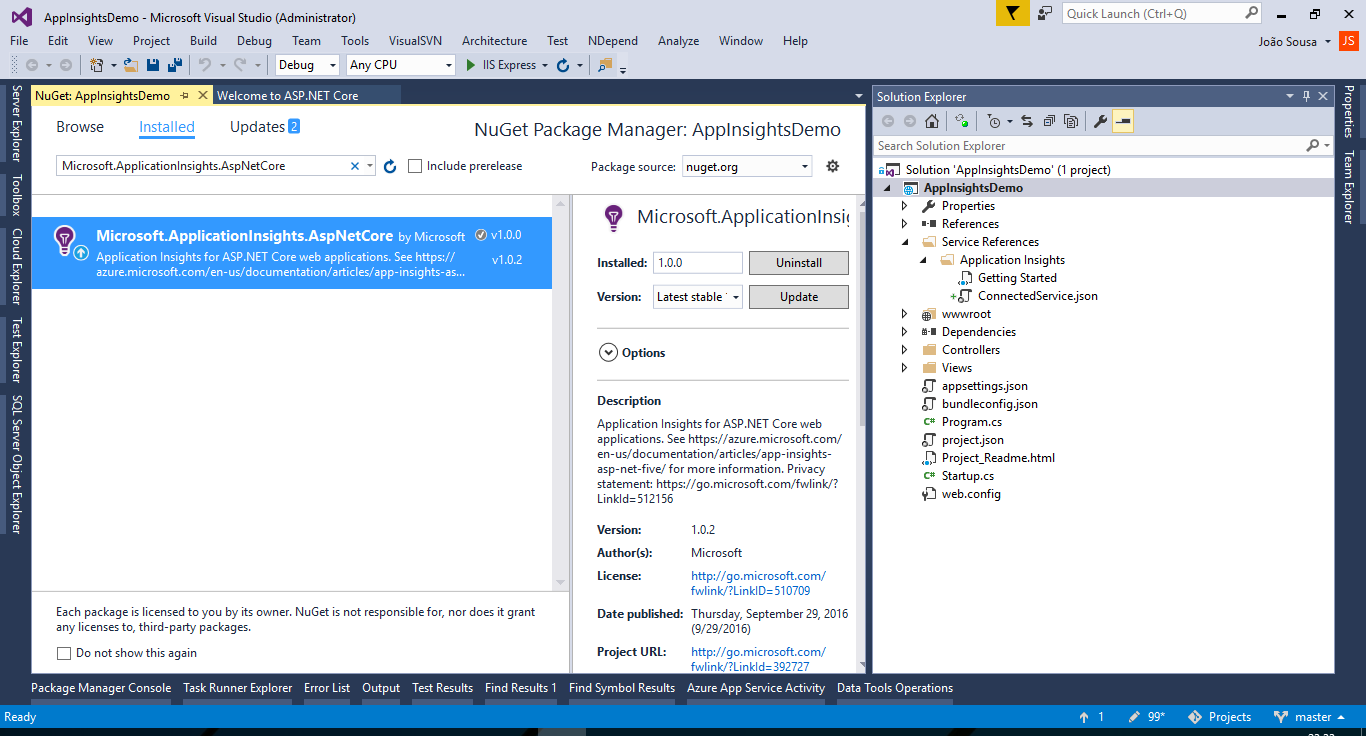Click the publish arrow icon in status bar
1366x736 pixels.
click(x=1084, y=717)
